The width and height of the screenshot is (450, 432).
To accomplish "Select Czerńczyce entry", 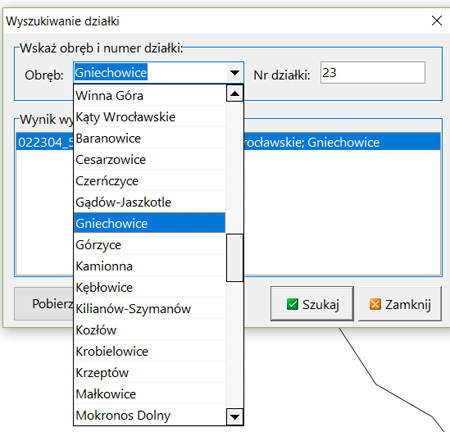I will pyautogui.click(x=150, y=181).
